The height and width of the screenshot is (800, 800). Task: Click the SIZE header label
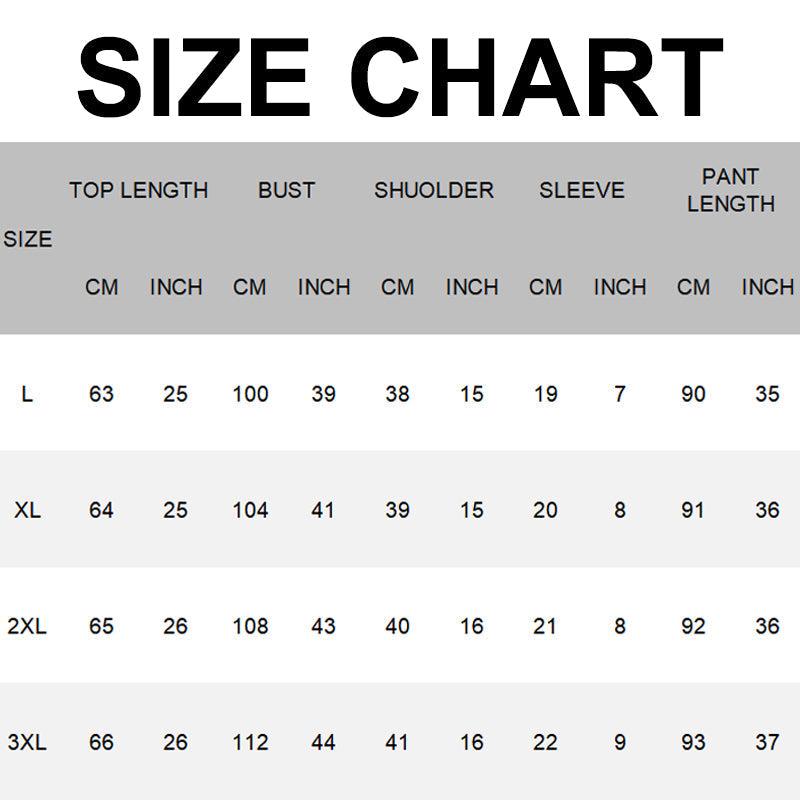[27, 239]
